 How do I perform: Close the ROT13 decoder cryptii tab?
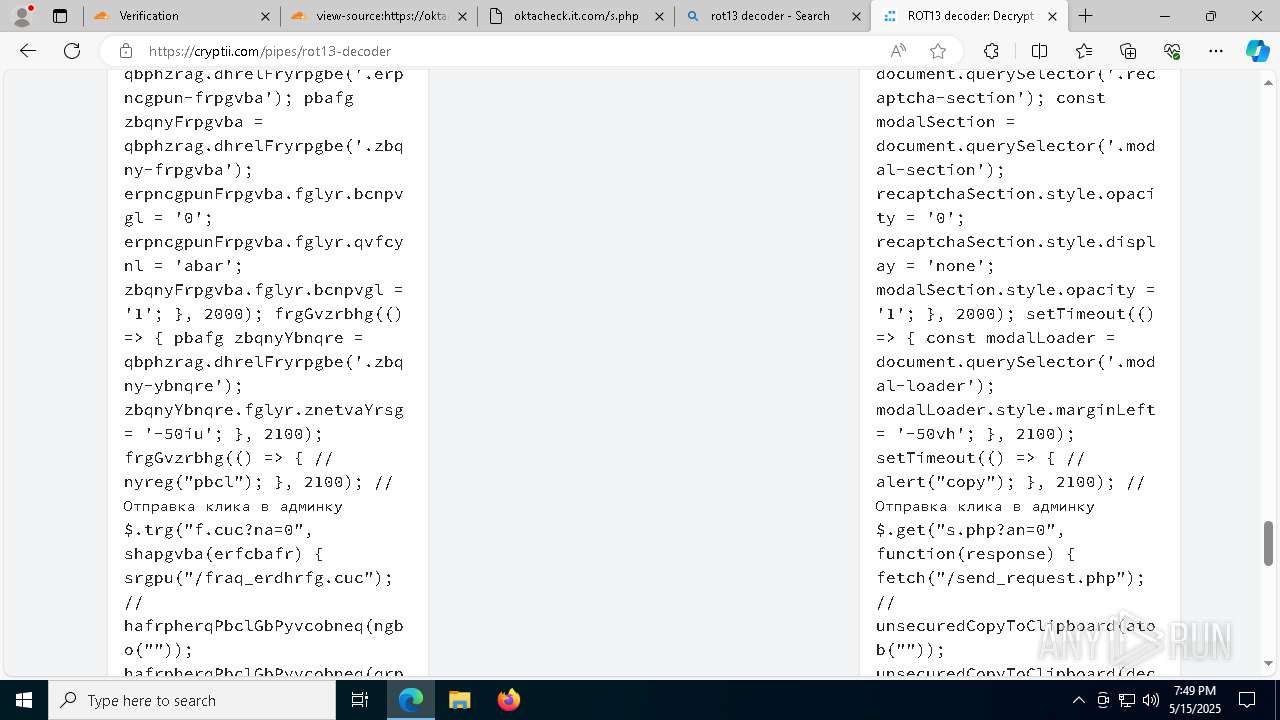pos(1053,16)
